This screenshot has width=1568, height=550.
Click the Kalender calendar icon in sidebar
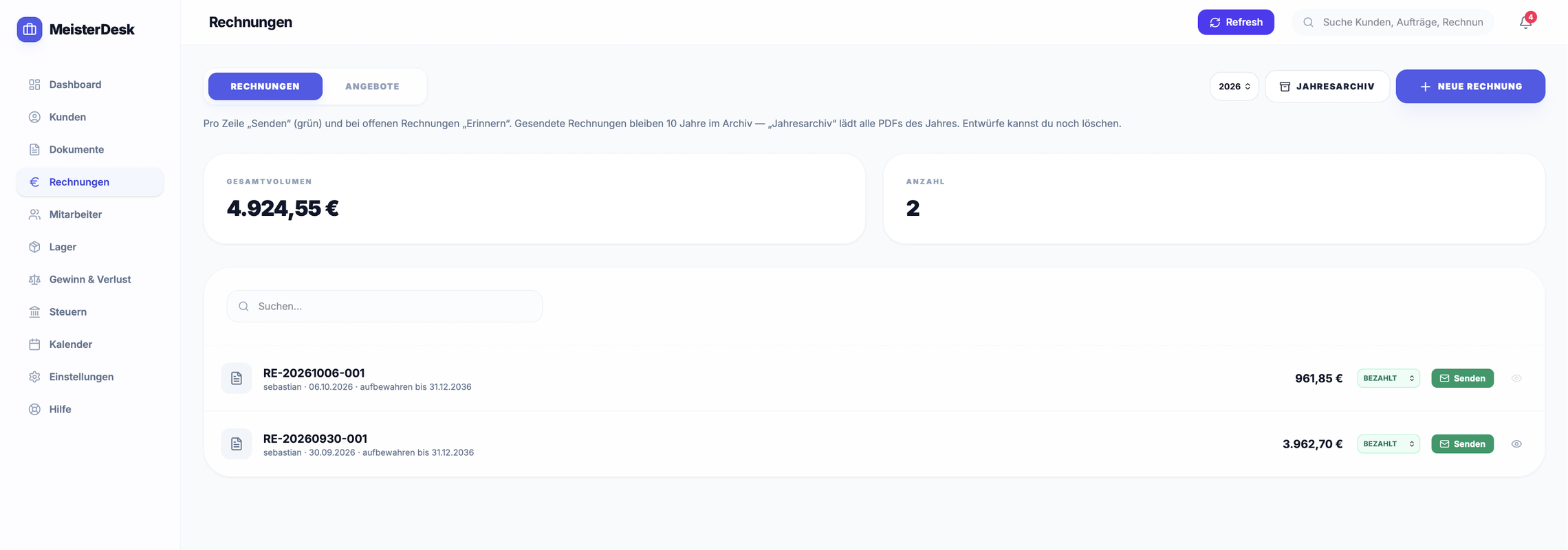(34, 344)
